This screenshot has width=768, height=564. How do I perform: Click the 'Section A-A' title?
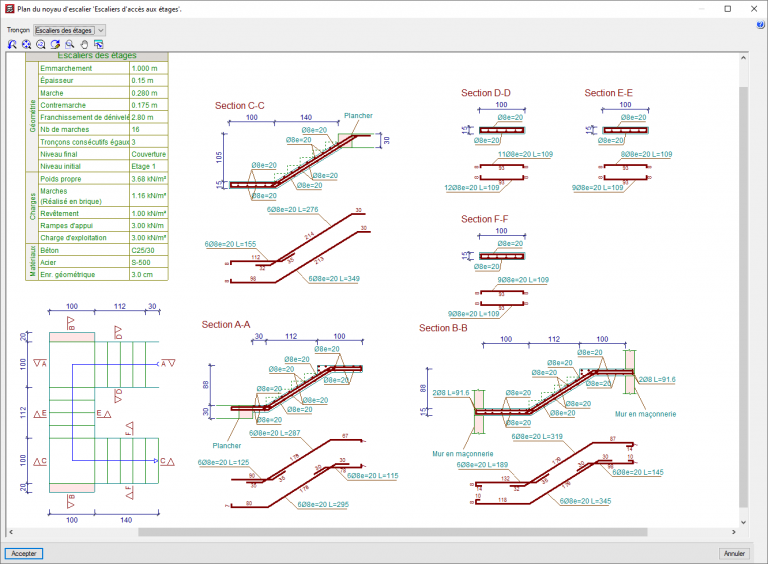coord(226,325)
